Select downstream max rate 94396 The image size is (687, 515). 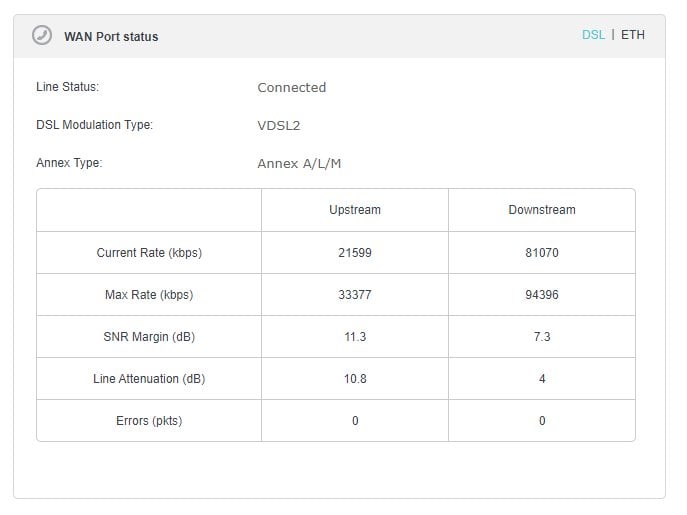542,295
